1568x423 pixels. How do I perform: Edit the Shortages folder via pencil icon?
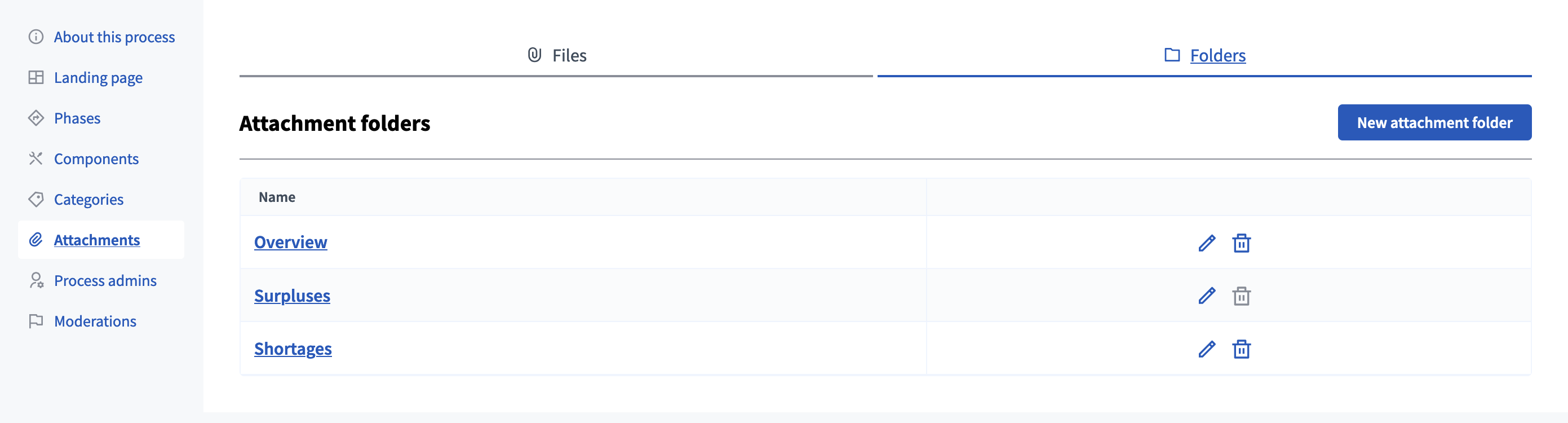point(1206,349)
